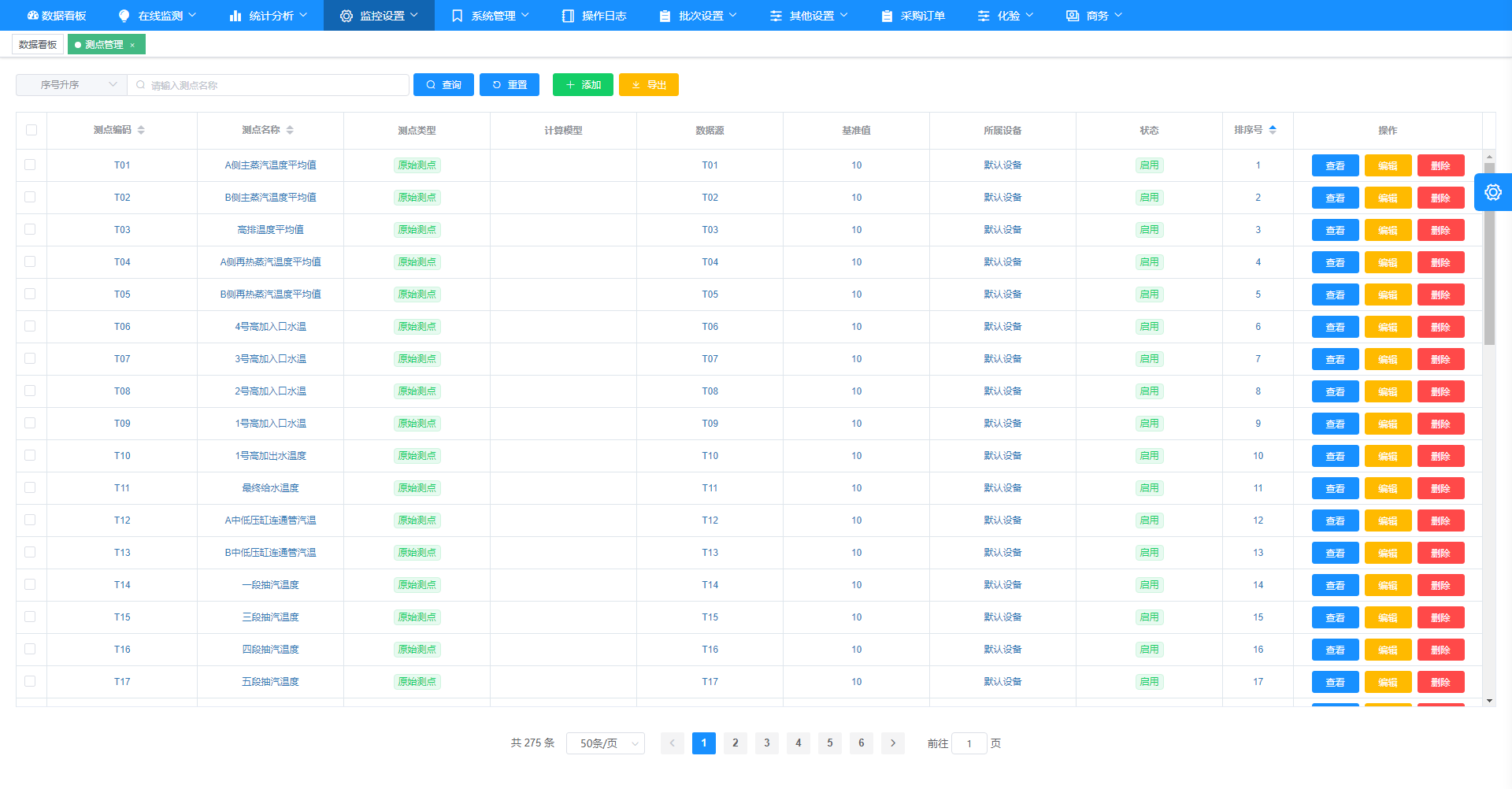This screenshot has width=1512, height=789.
Task: Click the 前往 page number input field
Action: click(969, 743)
